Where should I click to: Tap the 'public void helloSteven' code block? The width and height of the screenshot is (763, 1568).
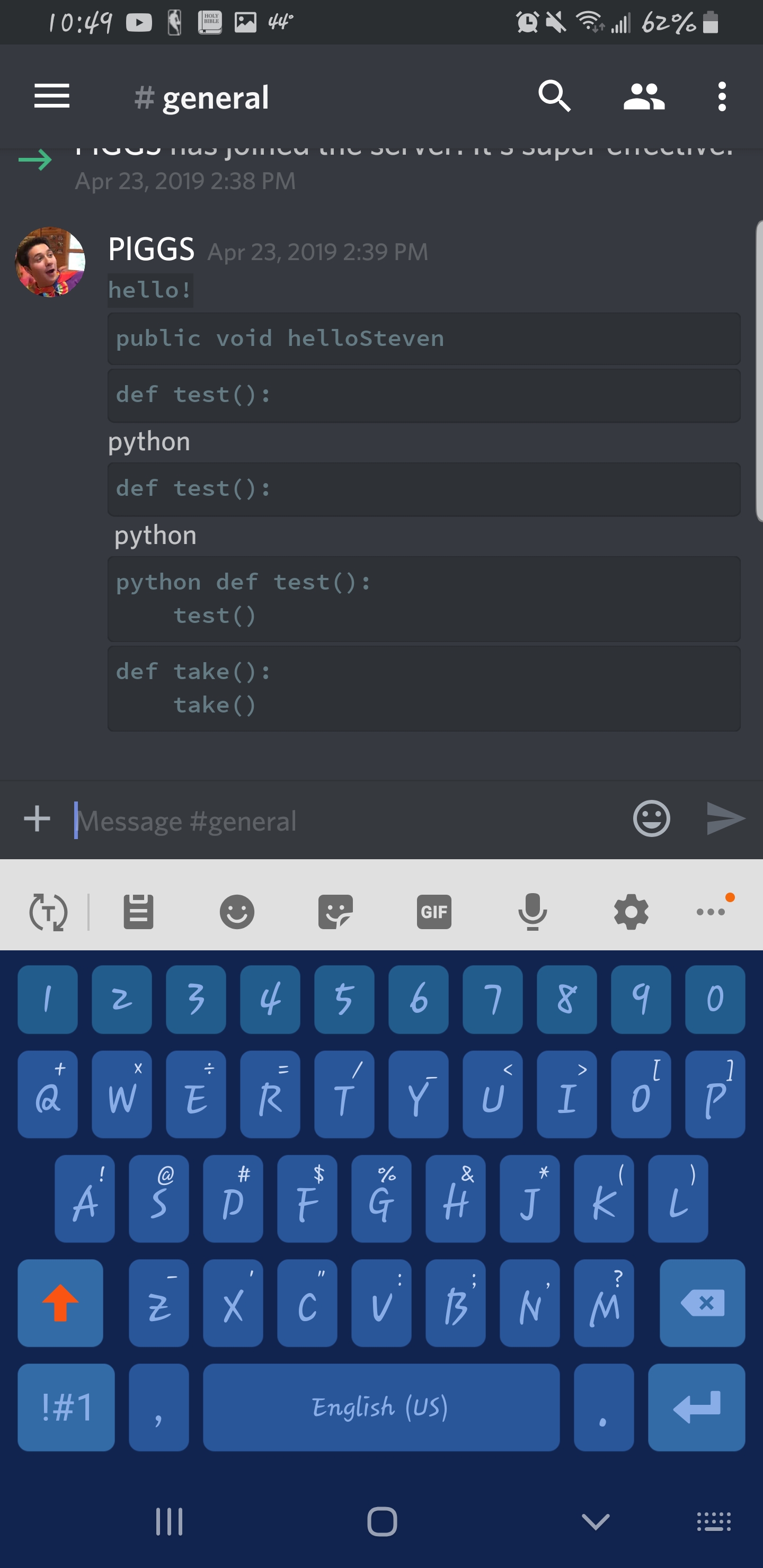click(x=424, y=338)
